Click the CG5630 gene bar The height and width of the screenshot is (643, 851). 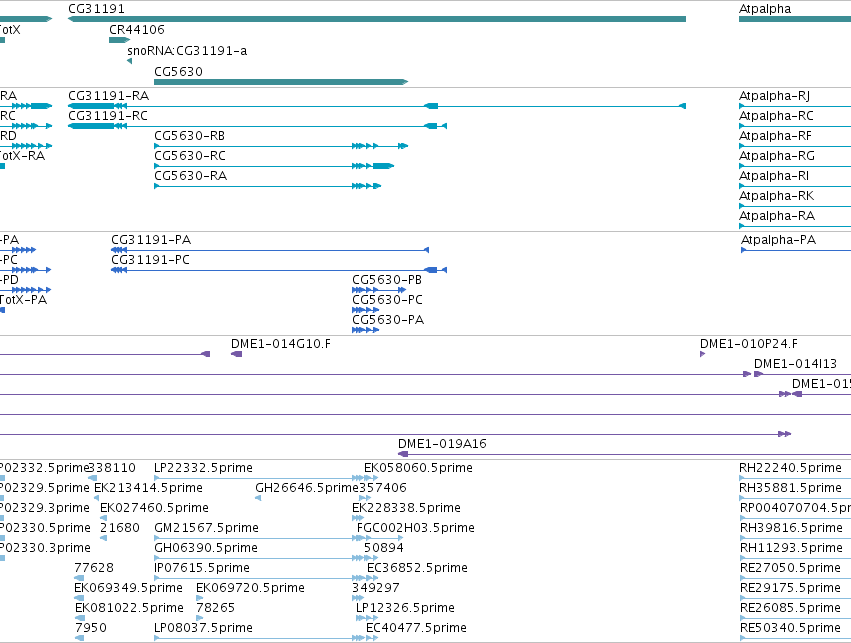281,82
